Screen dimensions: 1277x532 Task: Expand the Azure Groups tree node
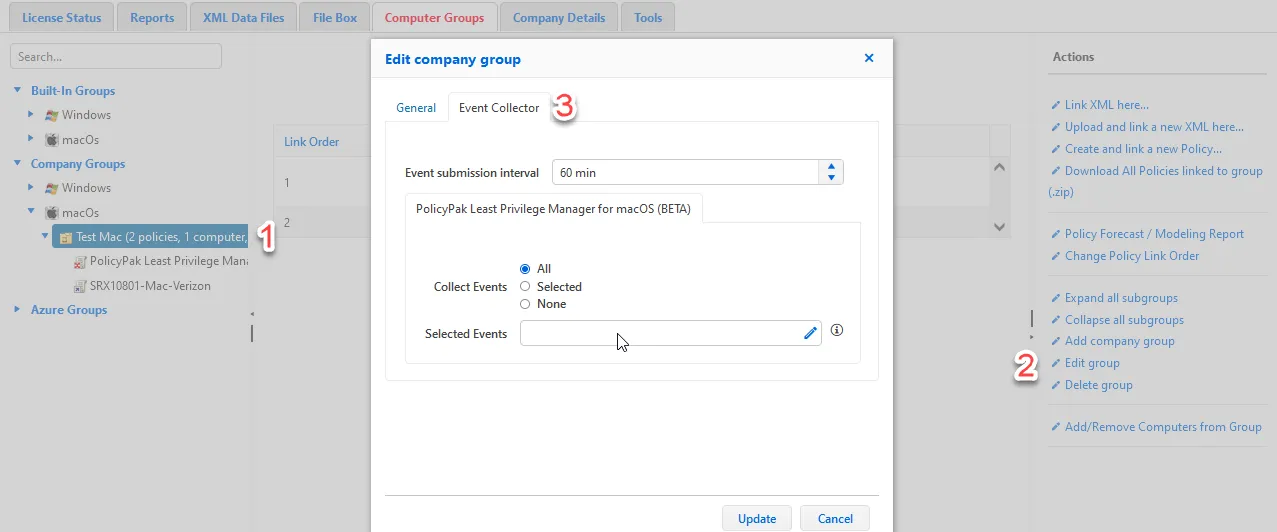[x=17, y=310]
